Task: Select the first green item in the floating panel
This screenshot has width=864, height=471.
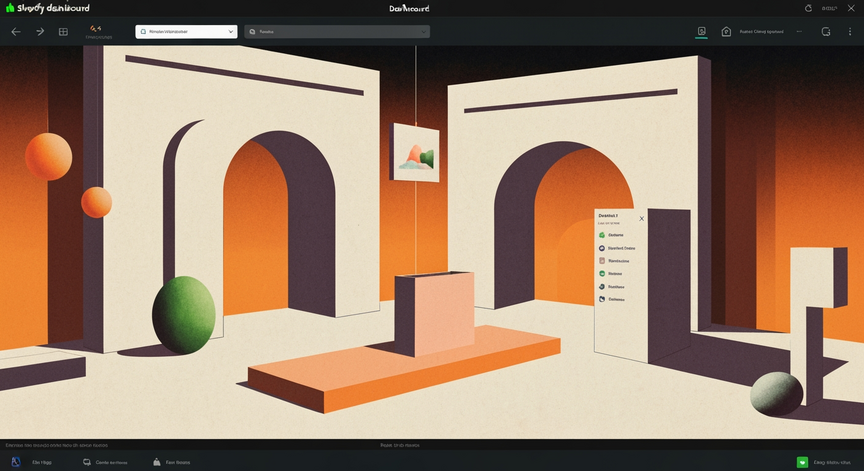Action: [612, 235]
